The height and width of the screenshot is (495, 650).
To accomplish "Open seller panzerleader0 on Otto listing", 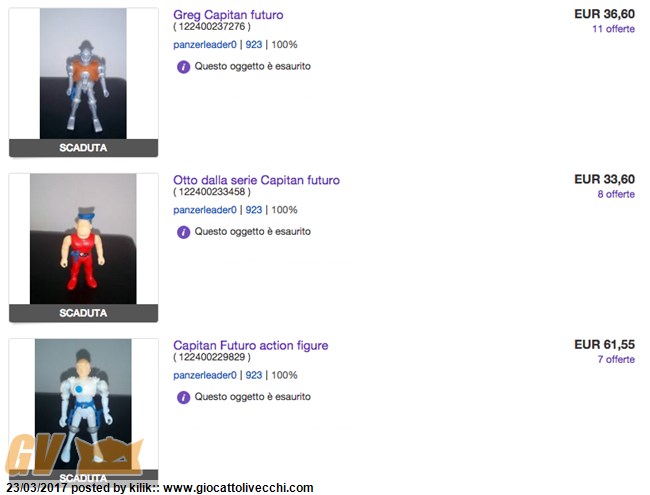I will click(x=205, y=210).
